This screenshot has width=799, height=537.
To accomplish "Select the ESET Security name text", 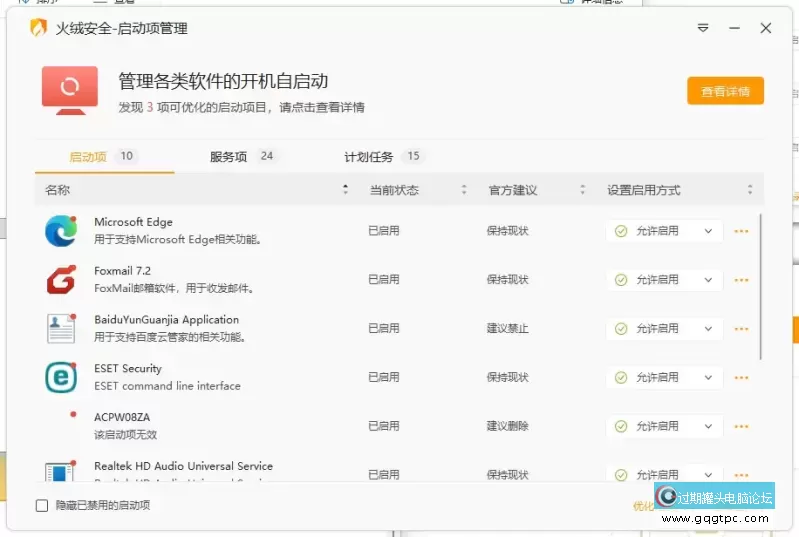I will pyautogui.click(x=128, y=368).
